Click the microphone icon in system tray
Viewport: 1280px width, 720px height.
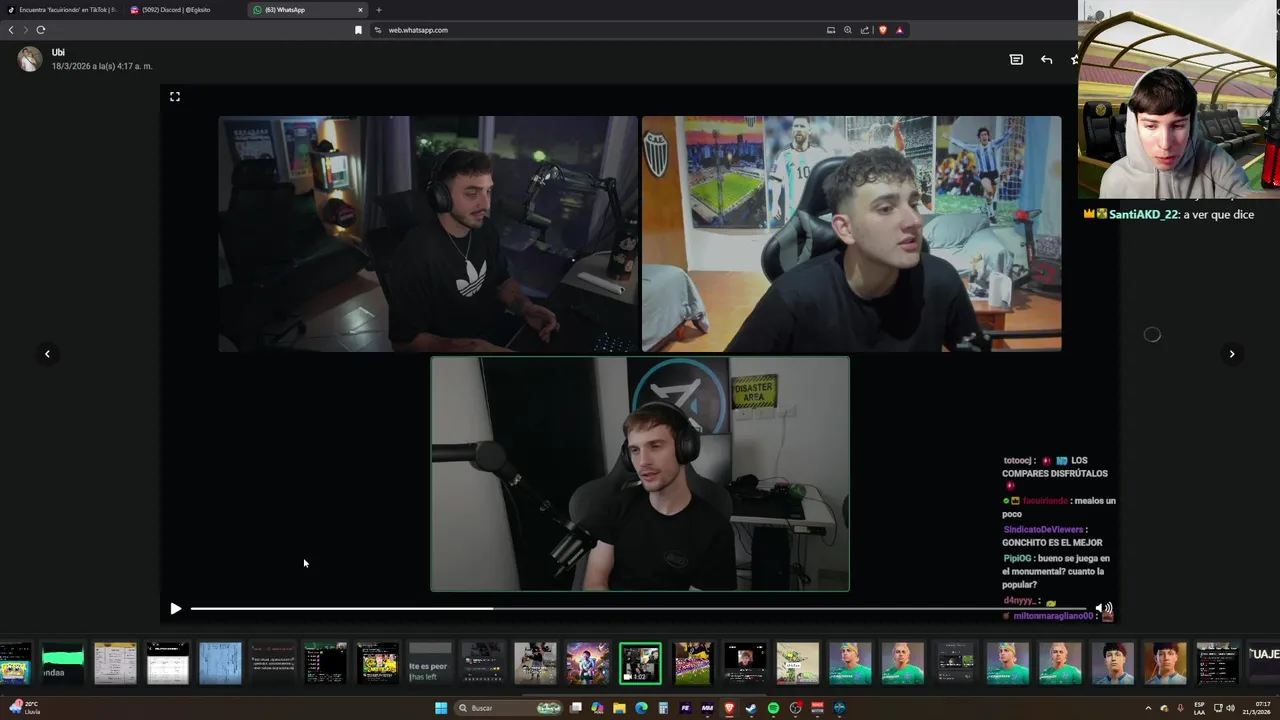(1180, 708)
